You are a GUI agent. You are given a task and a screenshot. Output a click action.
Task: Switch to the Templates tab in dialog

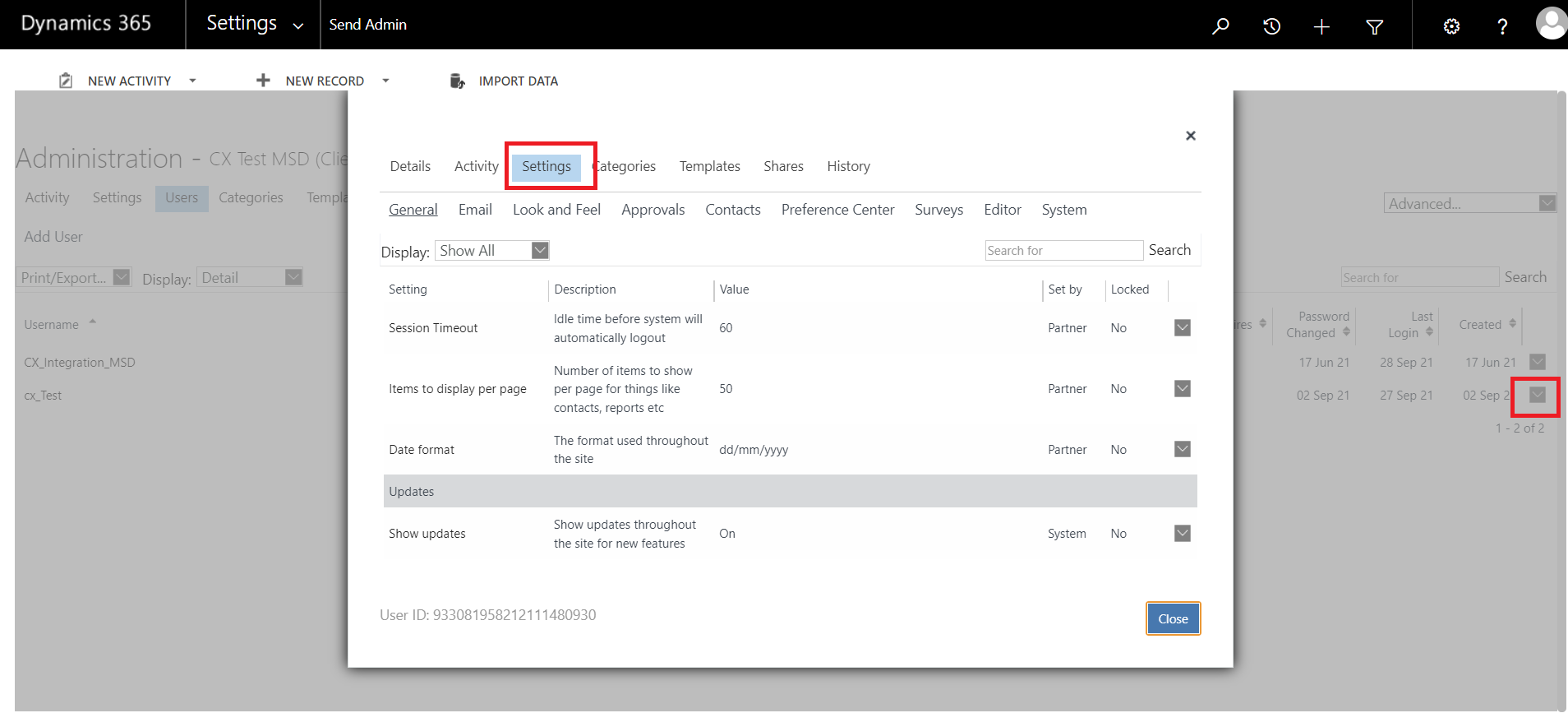click(x=710, y=166)
